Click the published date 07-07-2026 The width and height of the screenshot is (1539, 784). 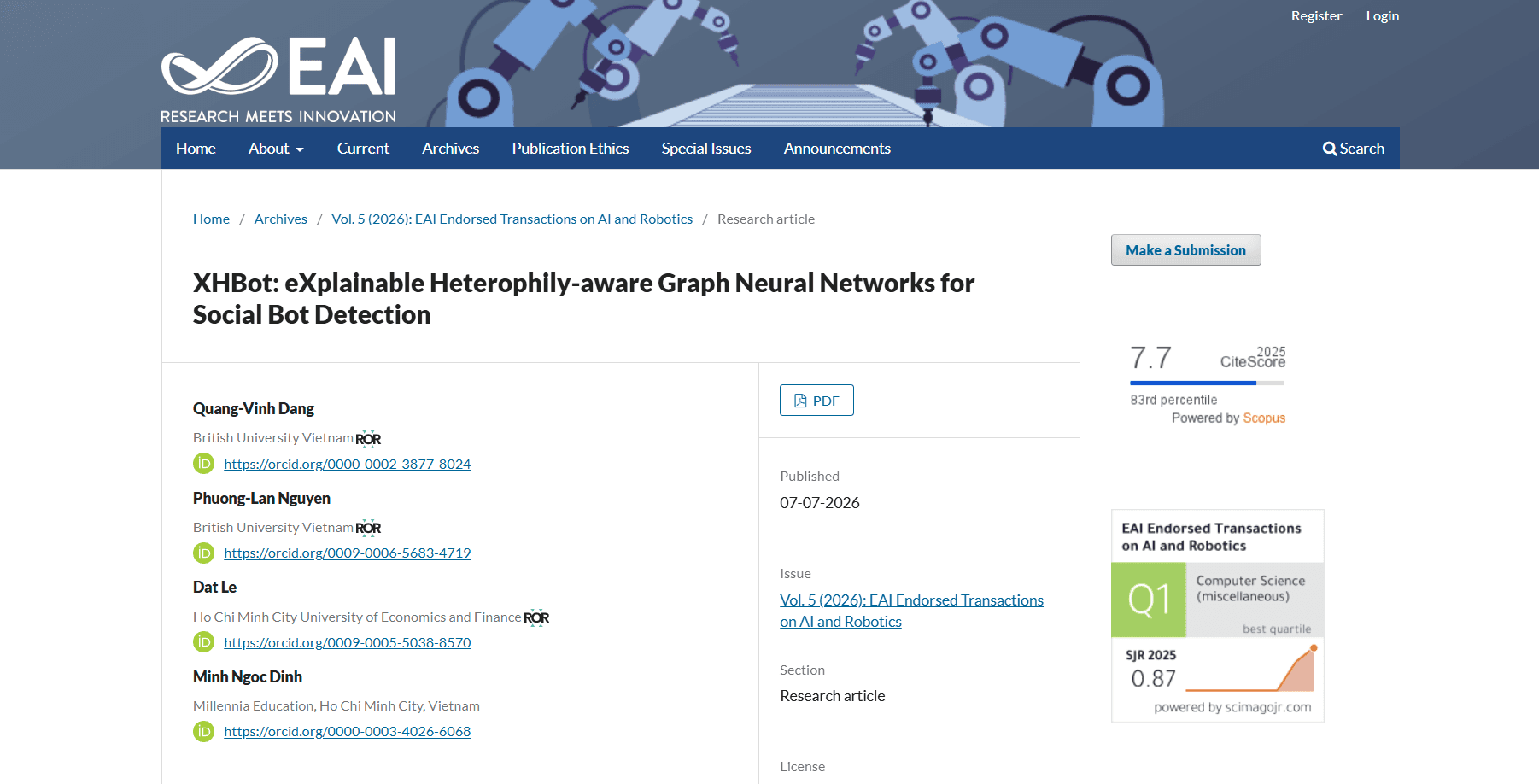pos(820,503)
